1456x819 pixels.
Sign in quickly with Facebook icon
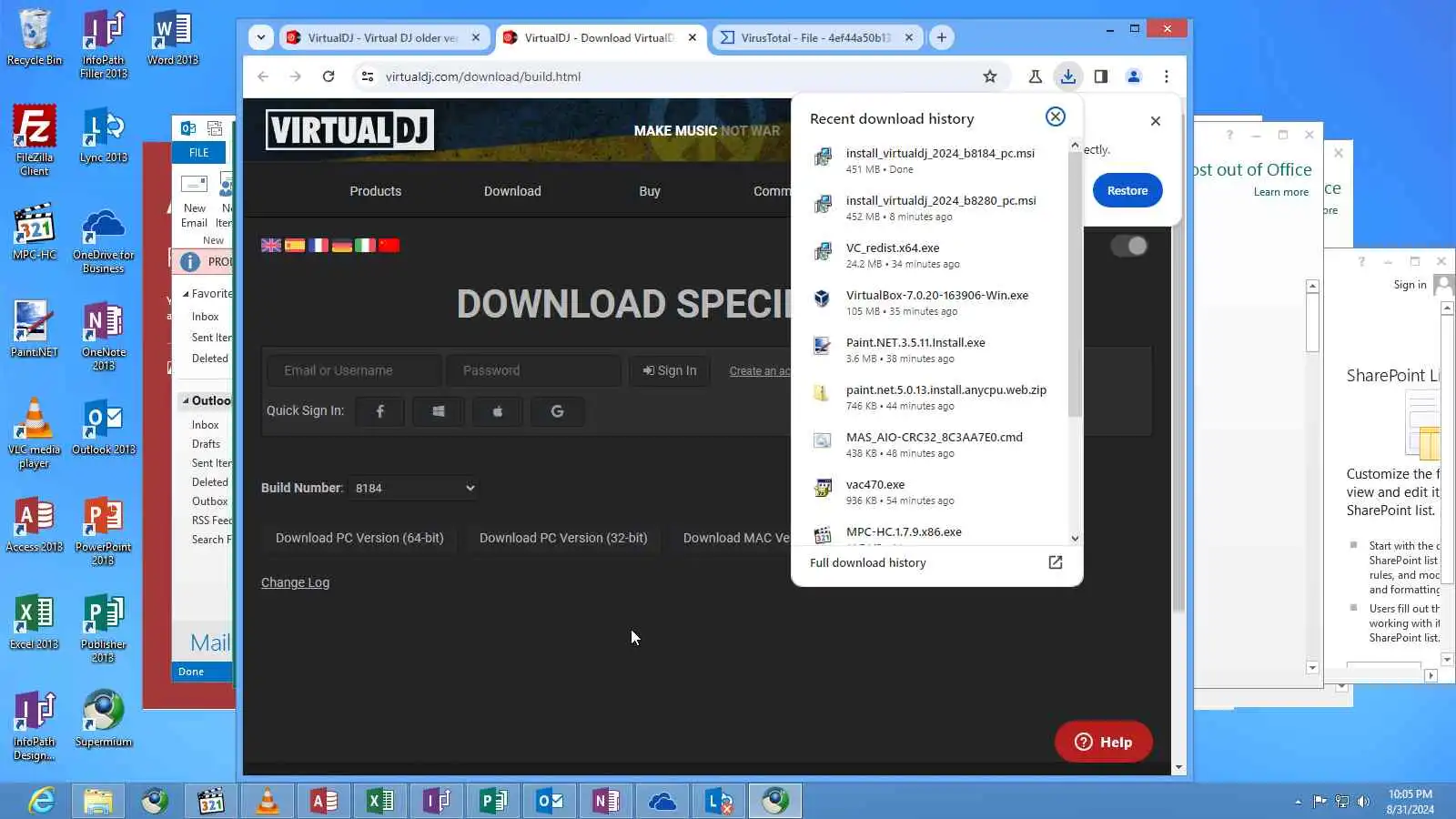tap(380, 411)
